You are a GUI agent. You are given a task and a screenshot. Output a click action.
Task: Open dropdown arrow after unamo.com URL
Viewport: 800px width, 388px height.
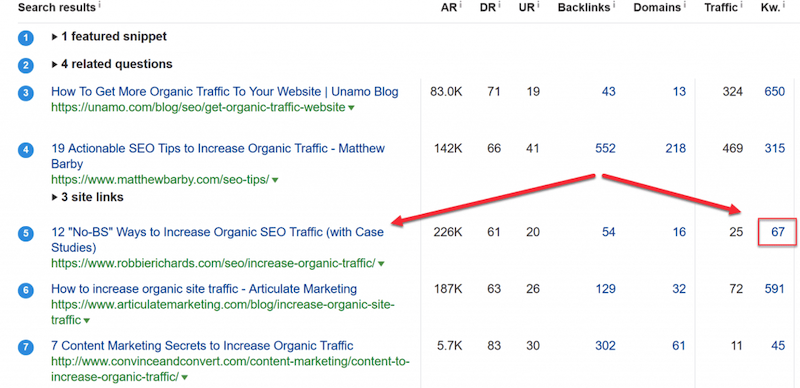(351, 108)
